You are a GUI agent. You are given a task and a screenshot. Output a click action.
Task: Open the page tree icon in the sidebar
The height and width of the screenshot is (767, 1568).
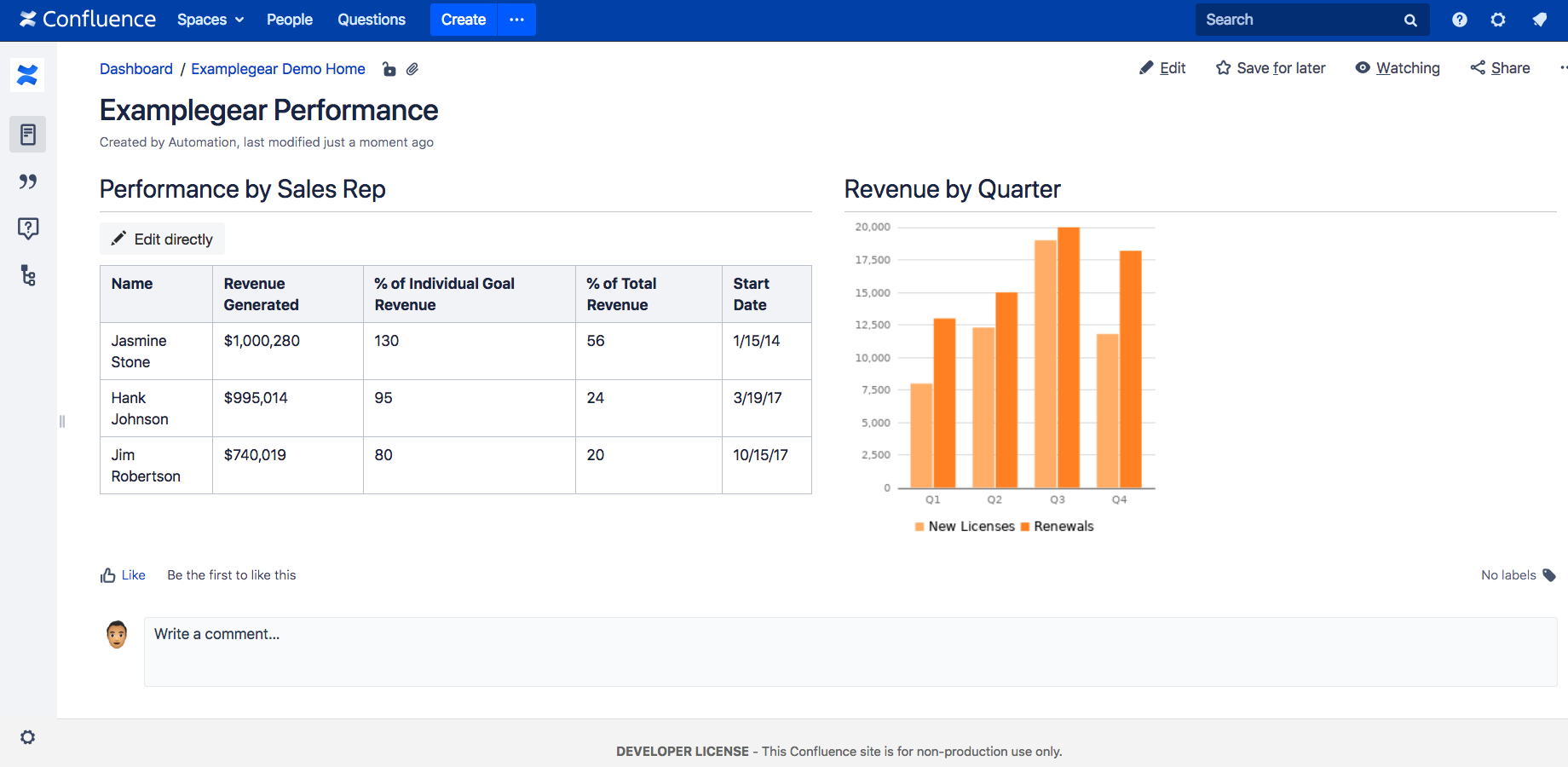coord(27,275)
